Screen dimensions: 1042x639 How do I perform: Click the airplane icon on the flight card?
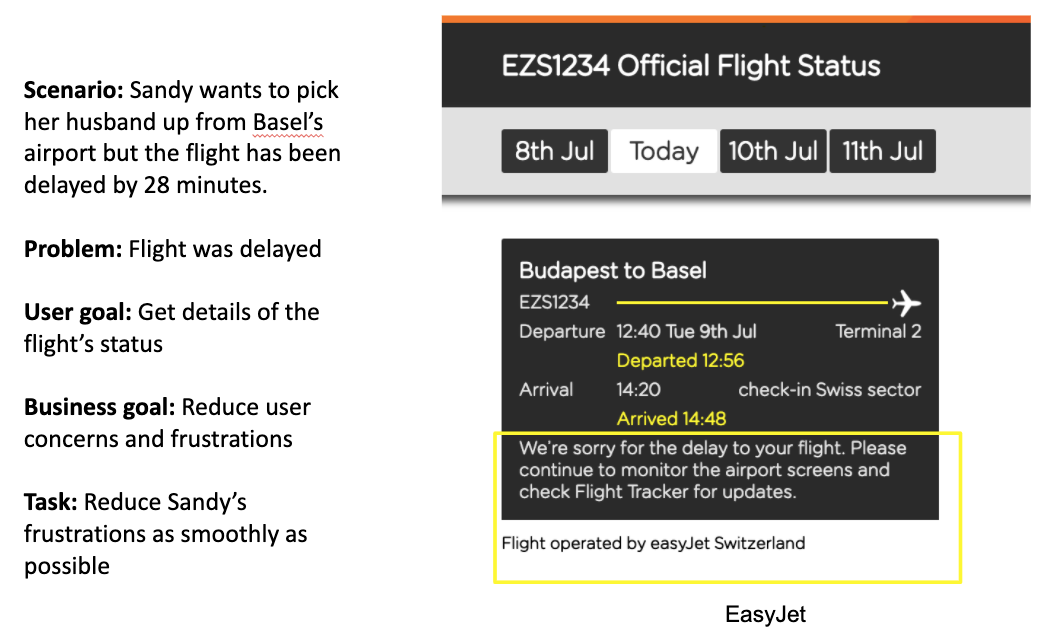click(906, 302)
